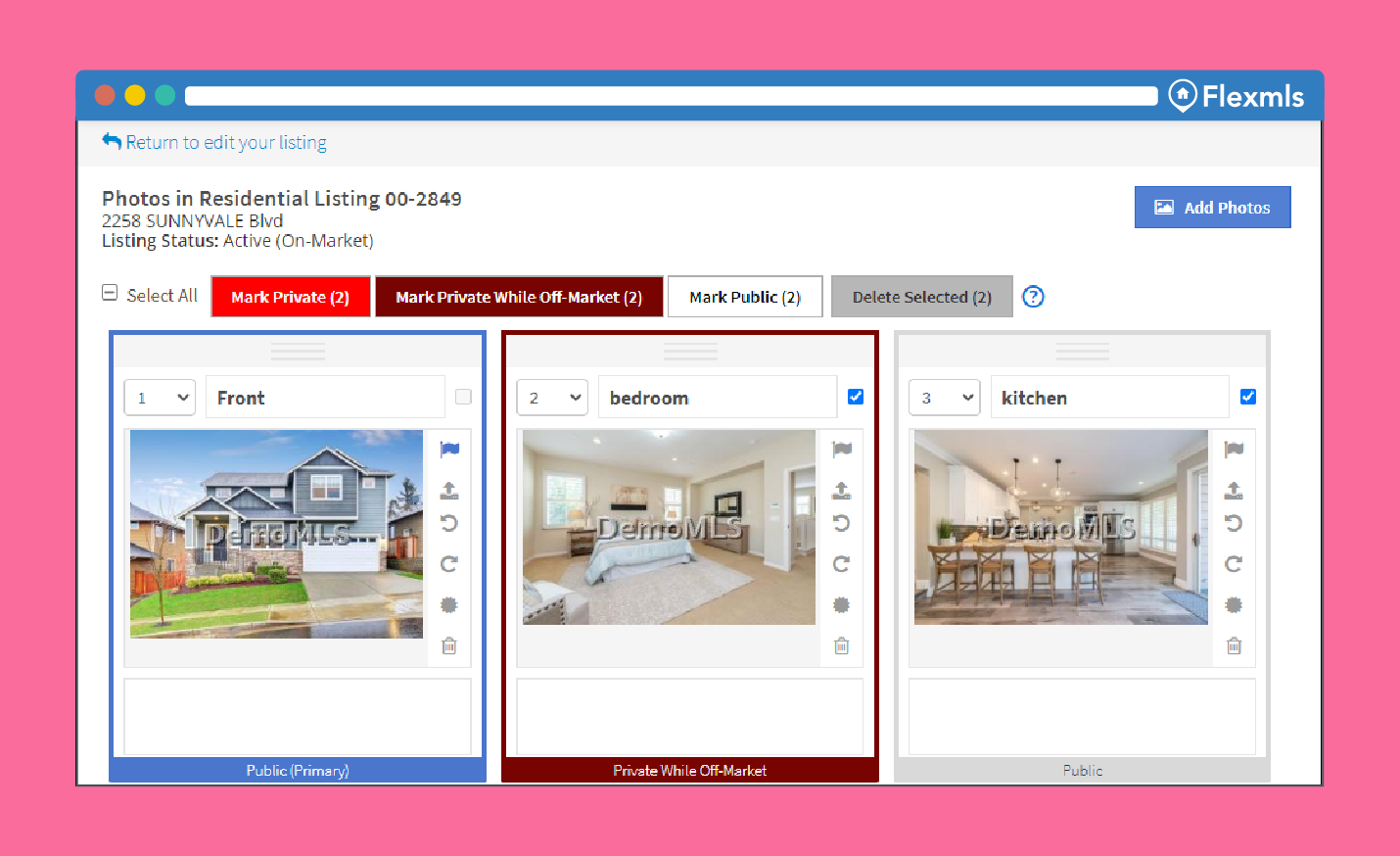Rotate the kitchen photo clockwise
Image resolution: width=1400 pixels, height=856 pixels.
[1234, 564]
